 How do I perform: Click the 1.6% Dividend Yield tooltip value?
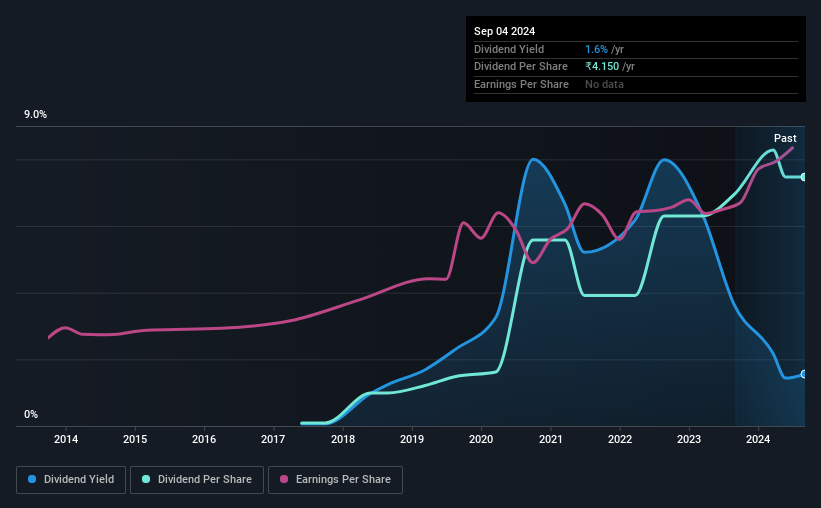[x=596, y=49]
